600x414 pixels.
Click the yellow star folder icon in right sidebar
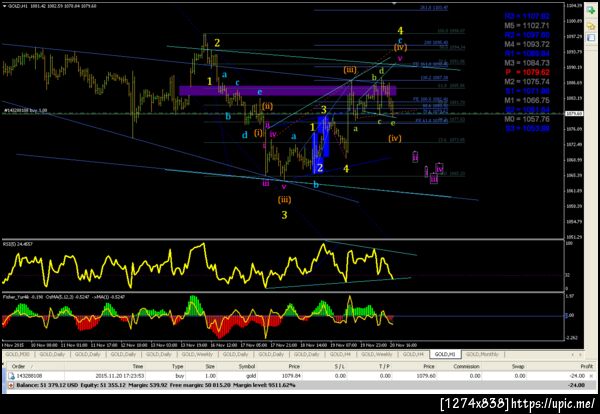(x=591, y=25)
